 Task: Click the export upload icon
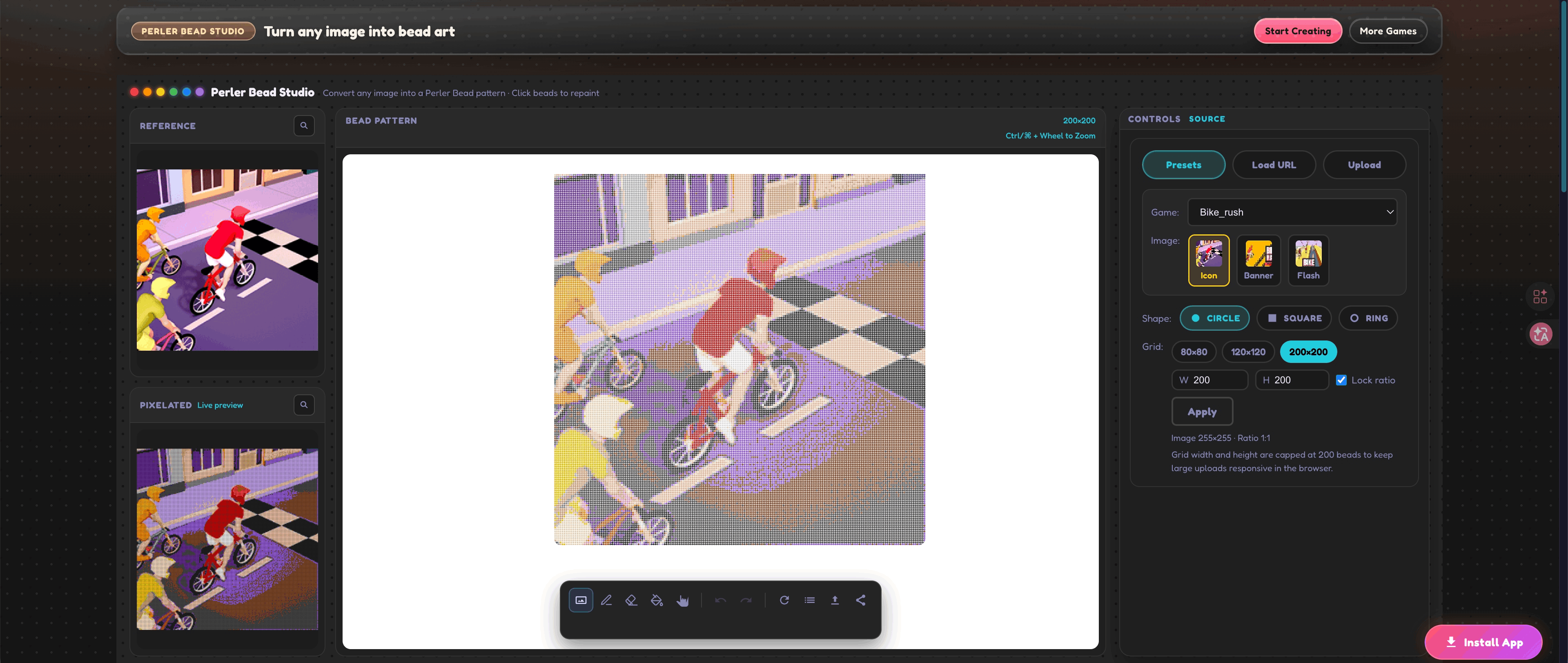(x=835, y=600)
